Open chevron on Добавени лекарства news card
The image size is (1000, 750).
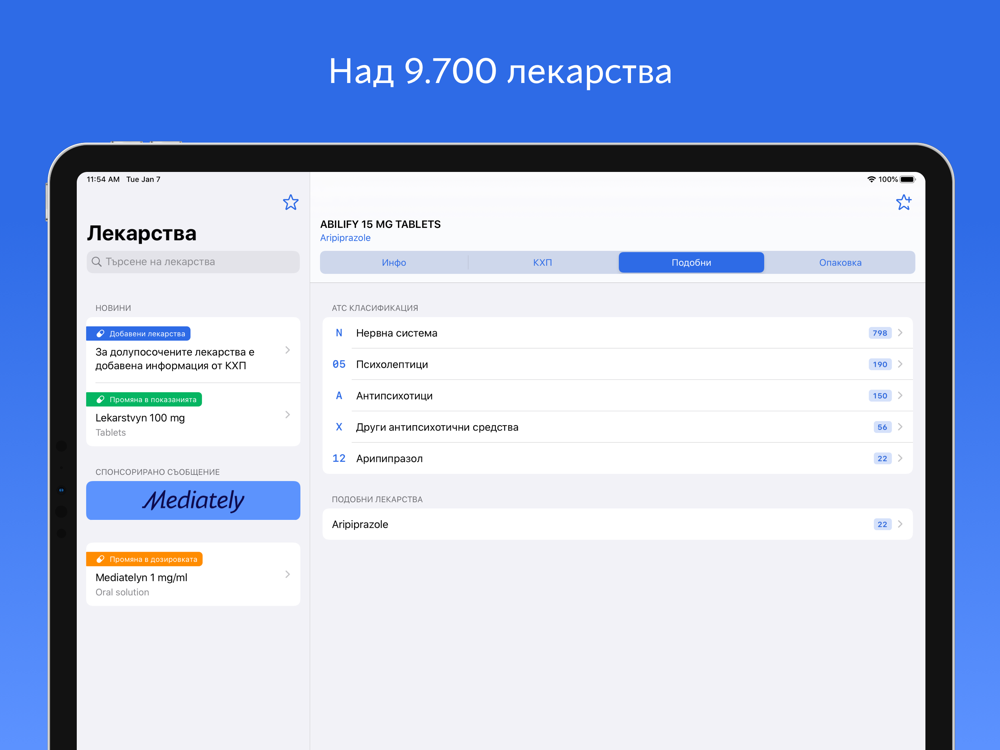(x=288, y=349)
